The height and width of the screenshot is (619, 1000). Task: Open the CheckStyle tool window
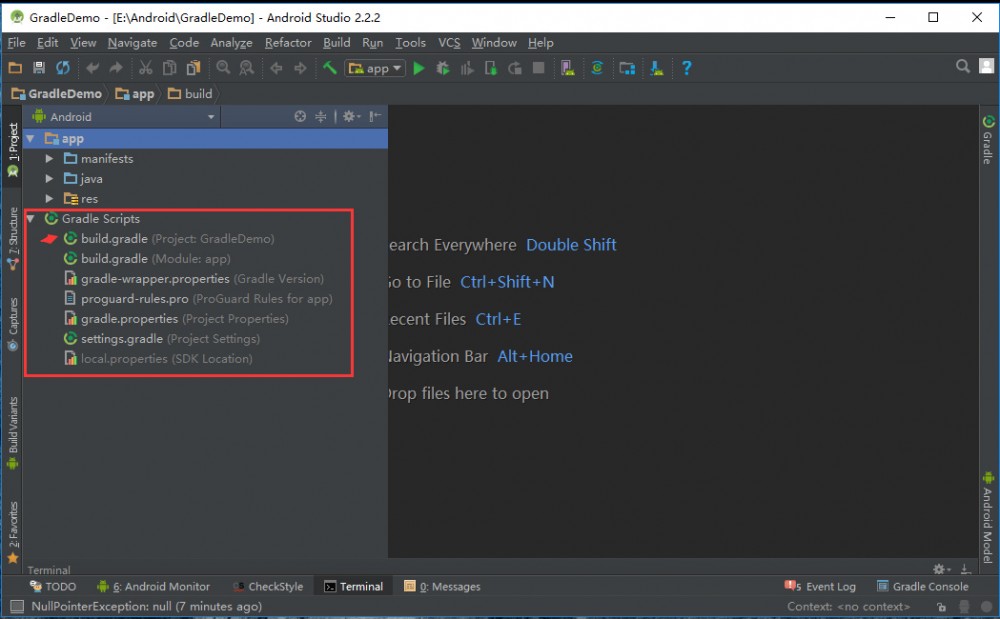[268, 586]
